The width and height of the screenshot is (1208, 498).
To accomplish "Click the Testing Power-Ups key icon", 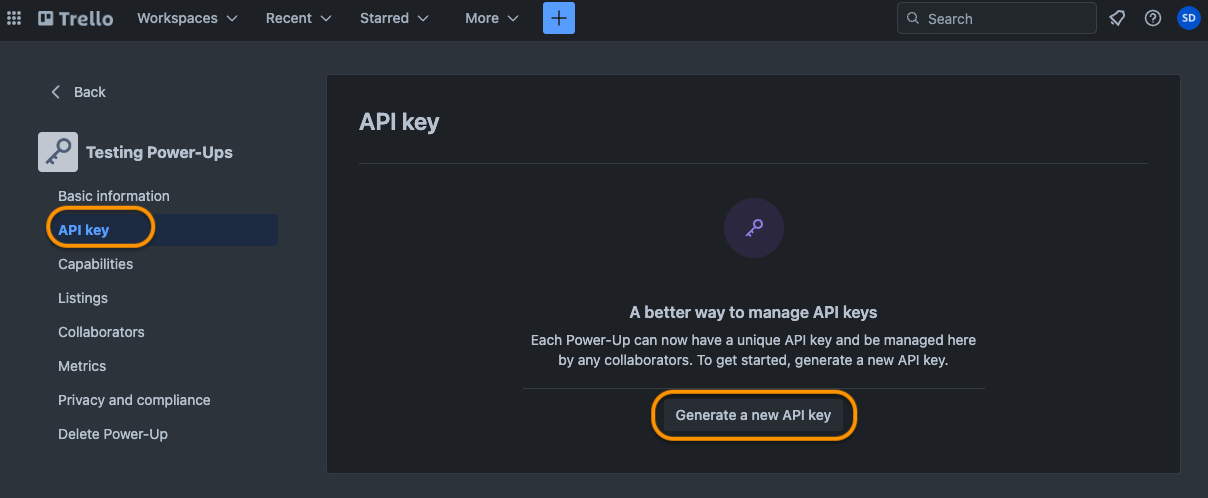I will tap(58, 152).
